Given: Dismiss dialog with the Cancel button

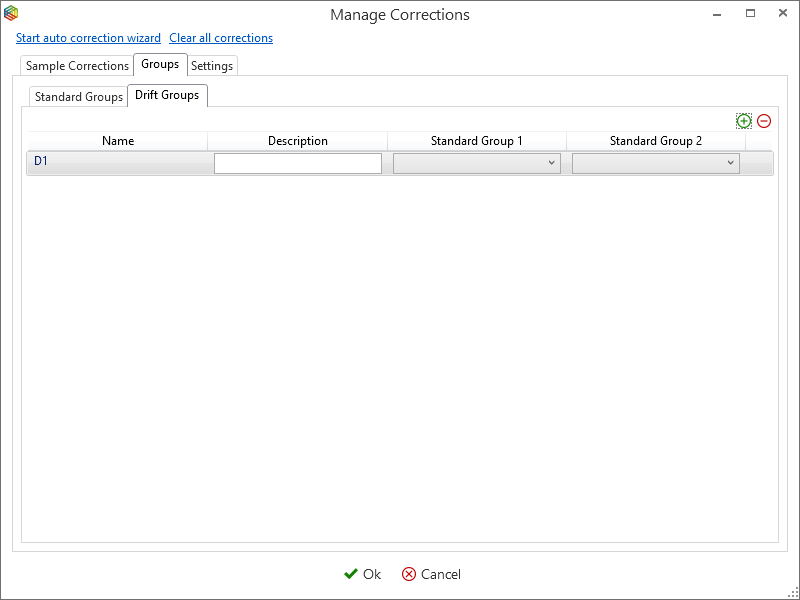Looking at the screenshot, I should [431, 574].
